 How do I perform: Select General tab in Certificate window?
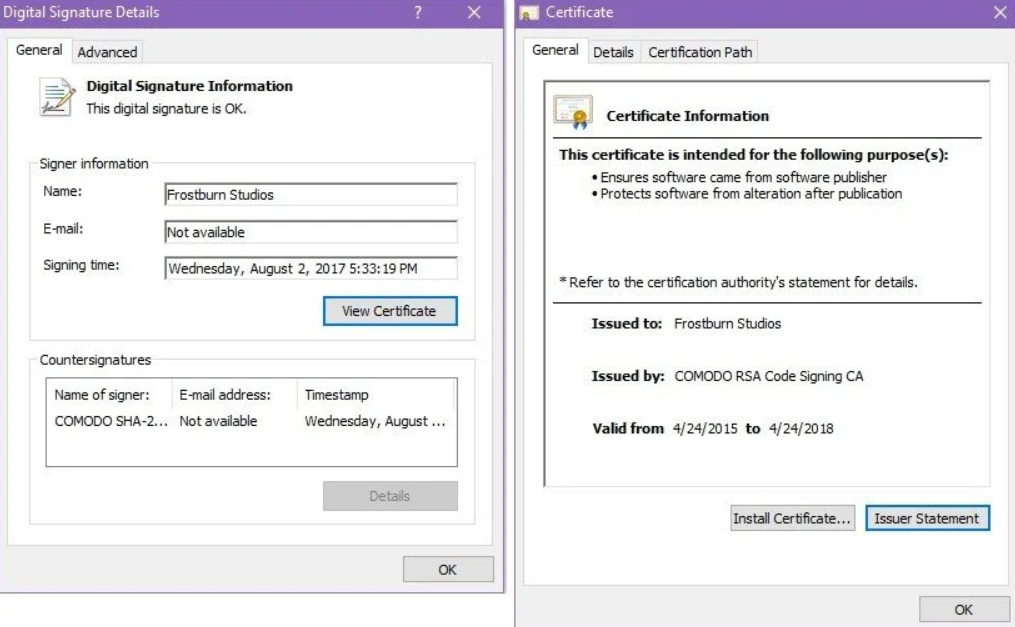pos(555,50)
